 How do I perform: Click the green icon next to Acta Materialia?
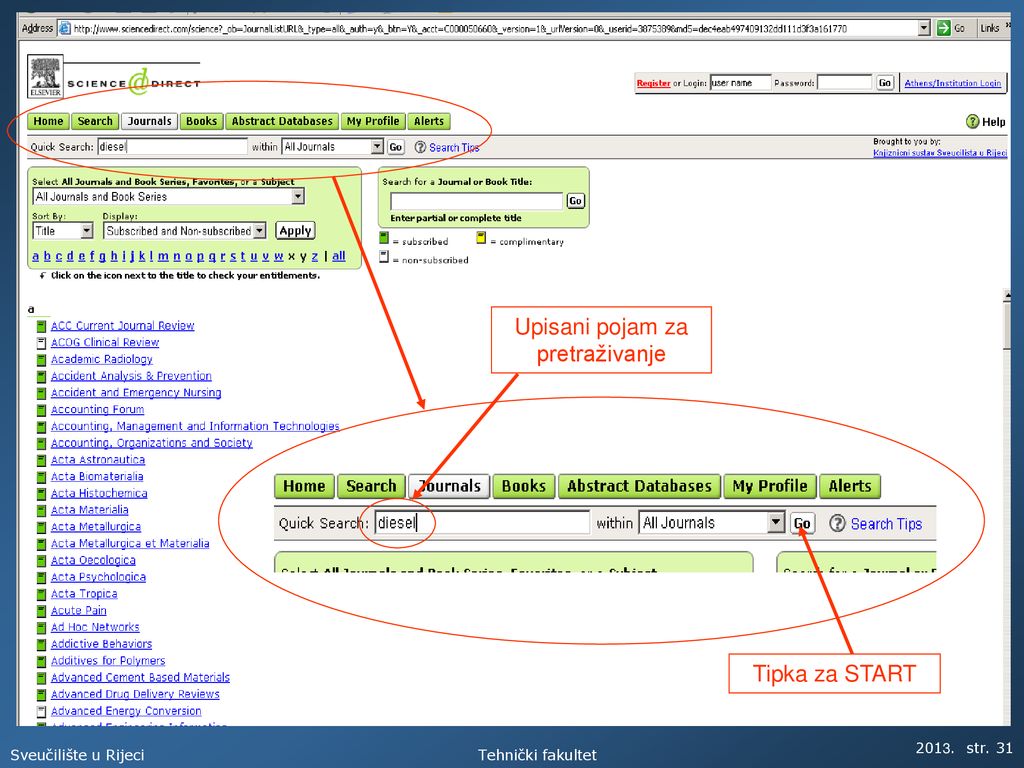40,511
